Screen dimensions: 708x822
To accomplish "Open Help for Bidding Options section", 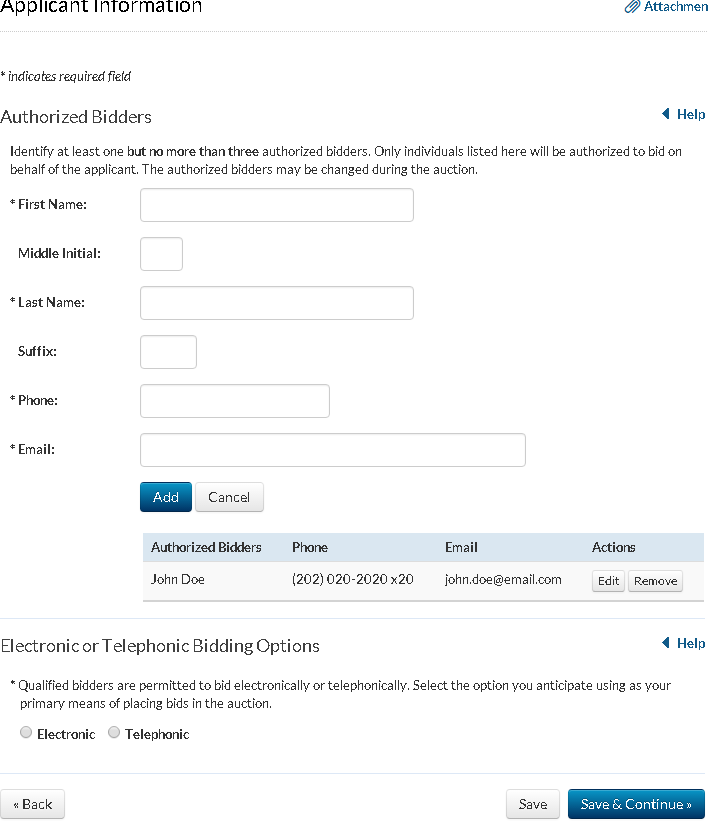I will tap(684, 643).
